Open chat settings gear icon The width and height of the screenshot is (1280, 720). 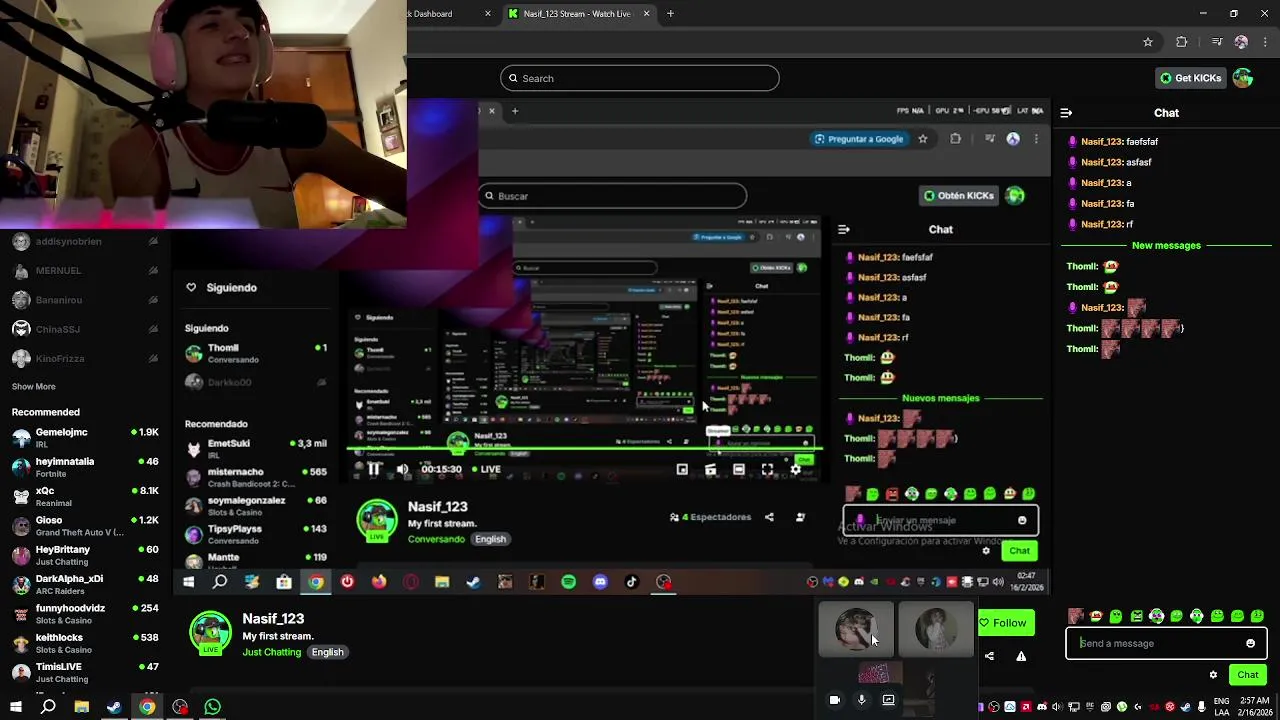pyautogui.click(x=1213, y=675)
